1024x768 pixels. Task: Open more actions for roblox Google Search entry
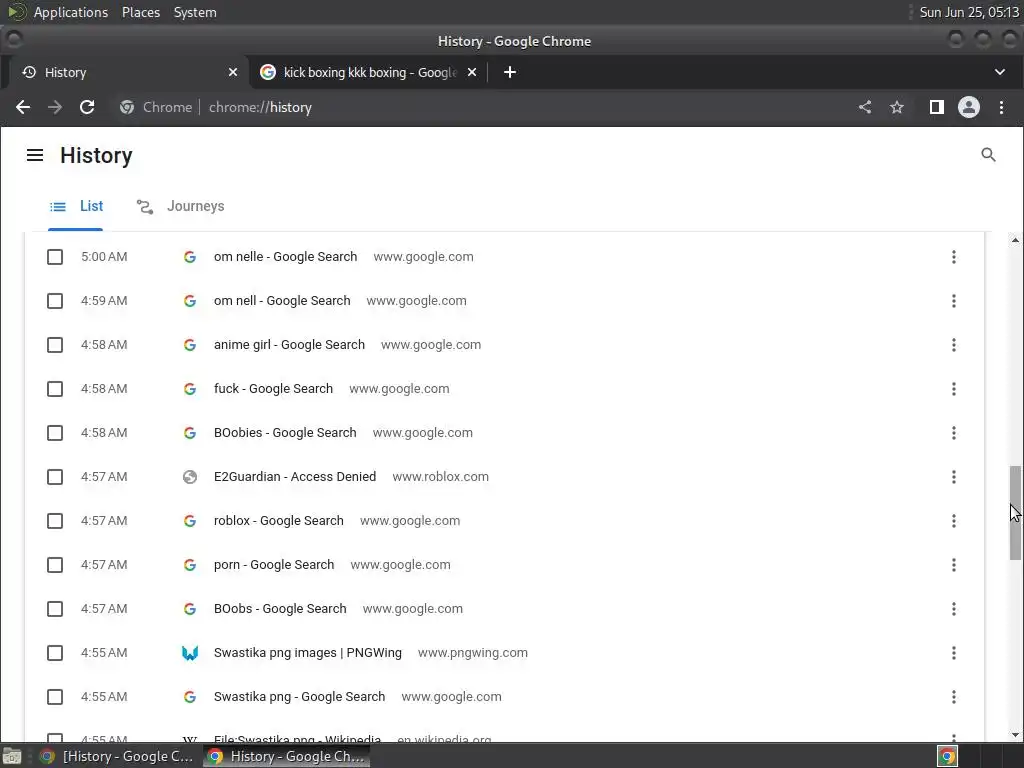(953, 520)
